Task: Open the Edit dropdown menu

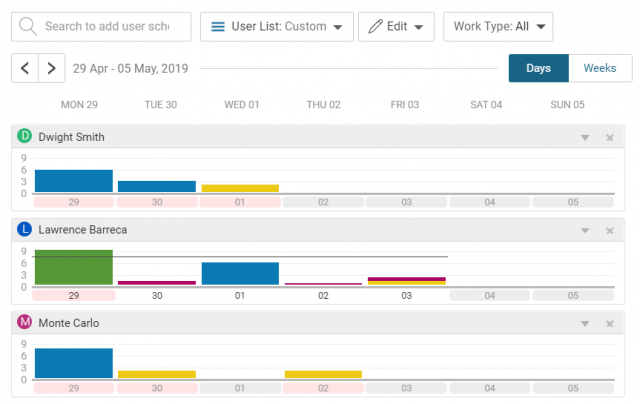Action: (396, 26)
